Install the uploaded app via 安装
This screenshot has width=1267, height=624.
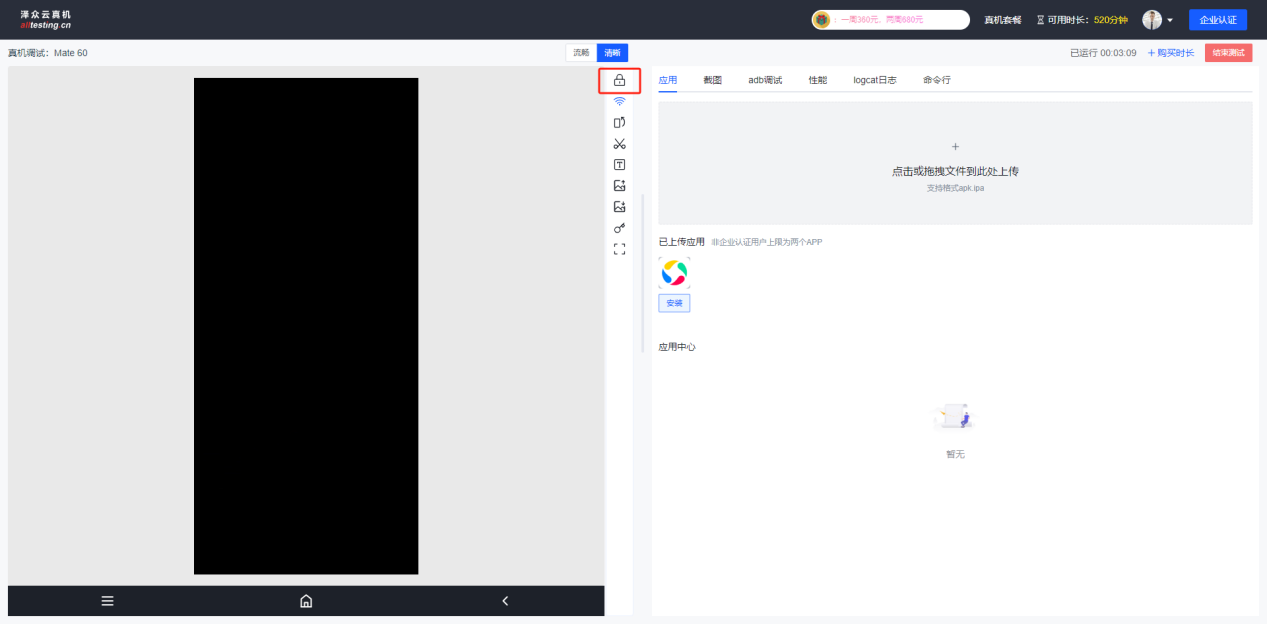coord(674,303)
